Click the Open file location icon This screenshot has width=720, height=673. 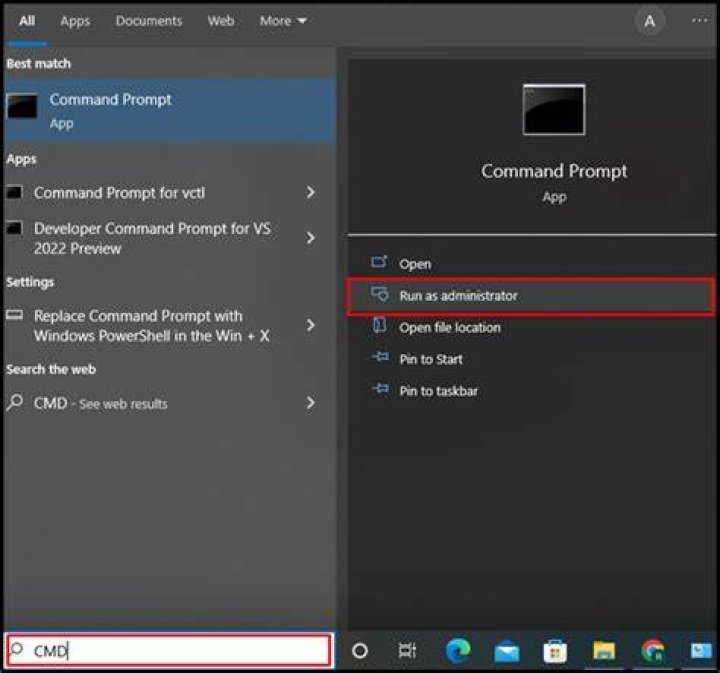coord(379,325)
